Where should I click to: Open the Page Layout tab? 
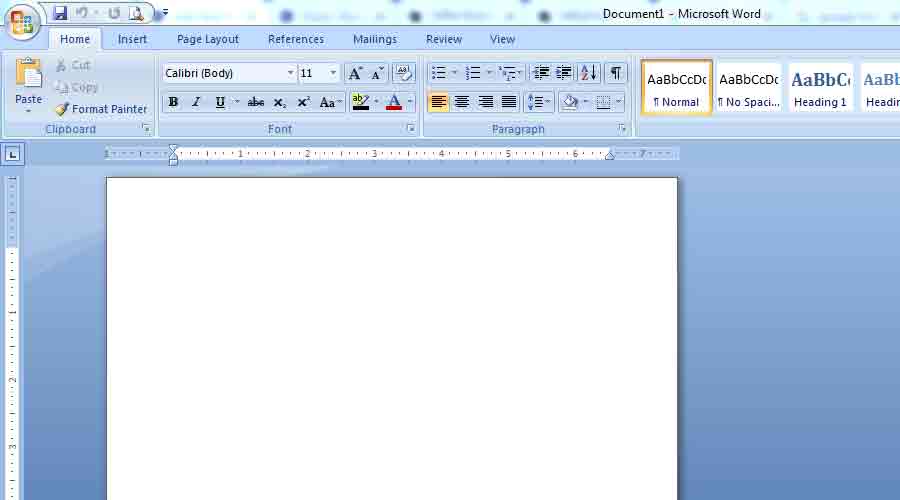[207, 39]
